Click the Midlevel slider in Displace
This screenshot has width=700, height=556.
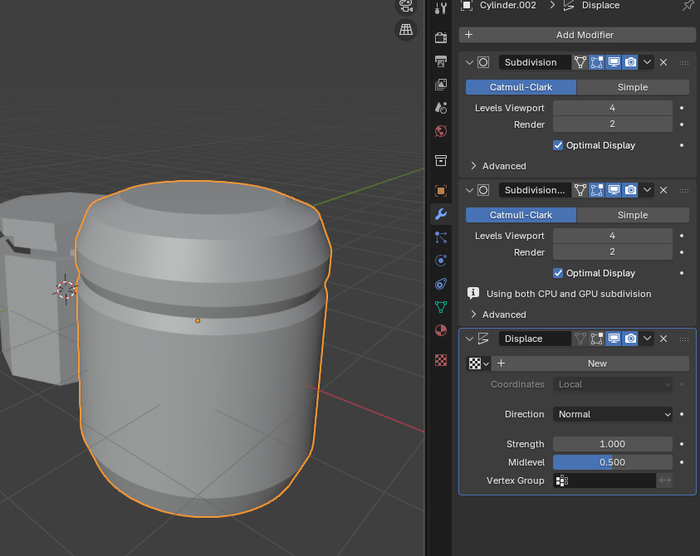[612, 462]
